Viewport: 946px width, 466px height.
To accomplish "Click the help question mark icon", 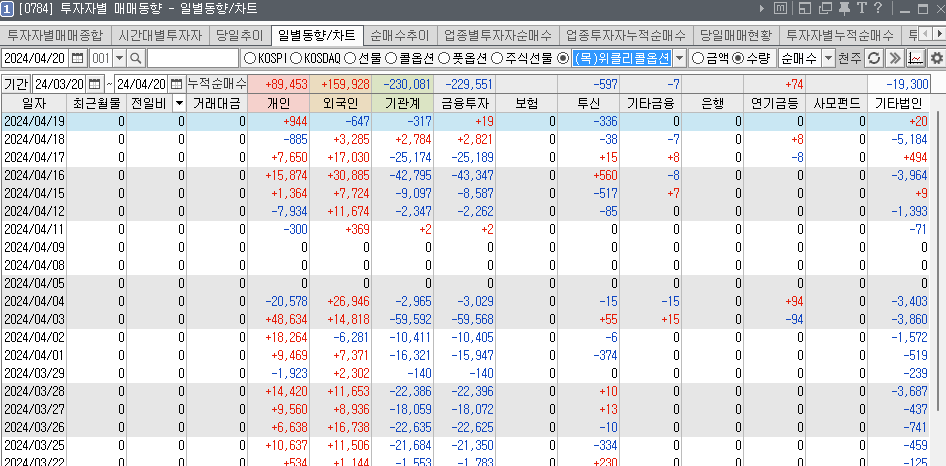I will tap(877, 10).
